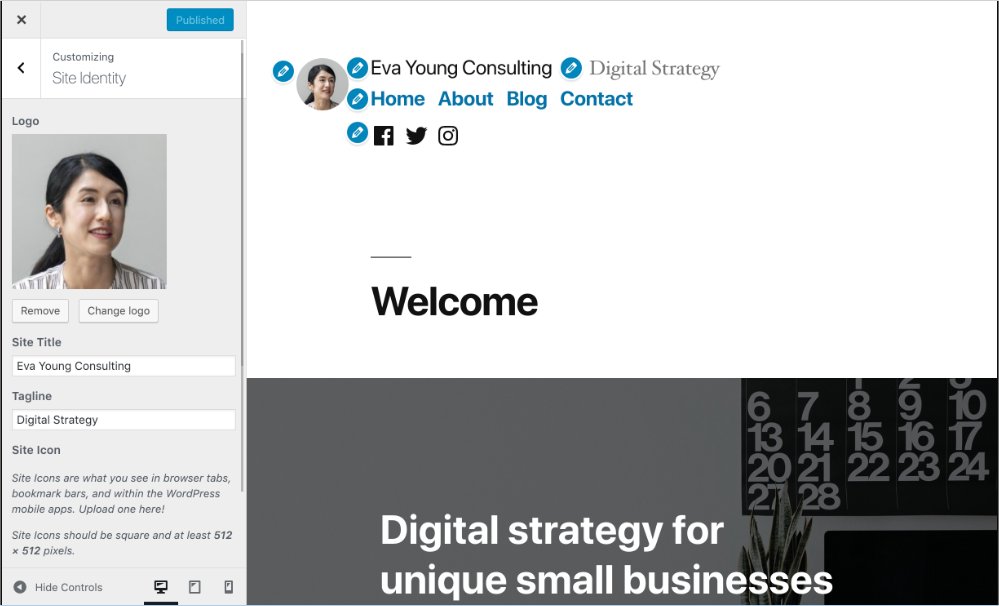The image size is (999, 606).
Task: Open the Contact navigation link
Action: tap(596, 99)
